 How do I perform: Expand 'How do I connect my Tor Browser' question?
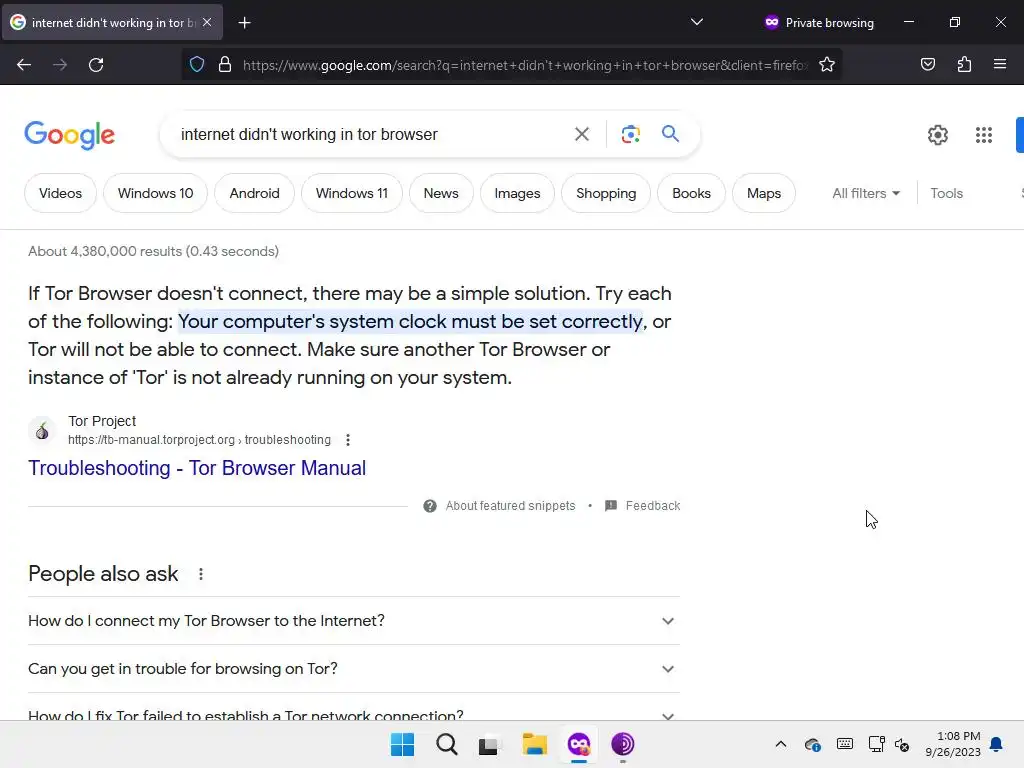353,621
